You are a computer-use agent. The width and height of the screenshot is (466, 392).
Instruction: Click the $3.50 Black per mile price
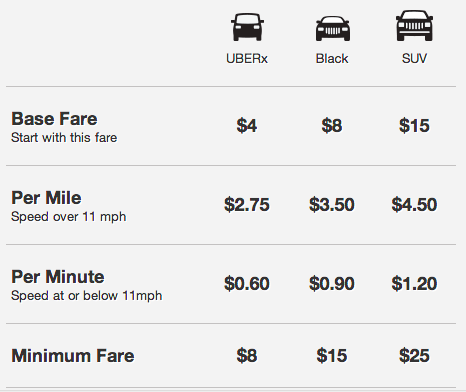click(x=332, y=204)
